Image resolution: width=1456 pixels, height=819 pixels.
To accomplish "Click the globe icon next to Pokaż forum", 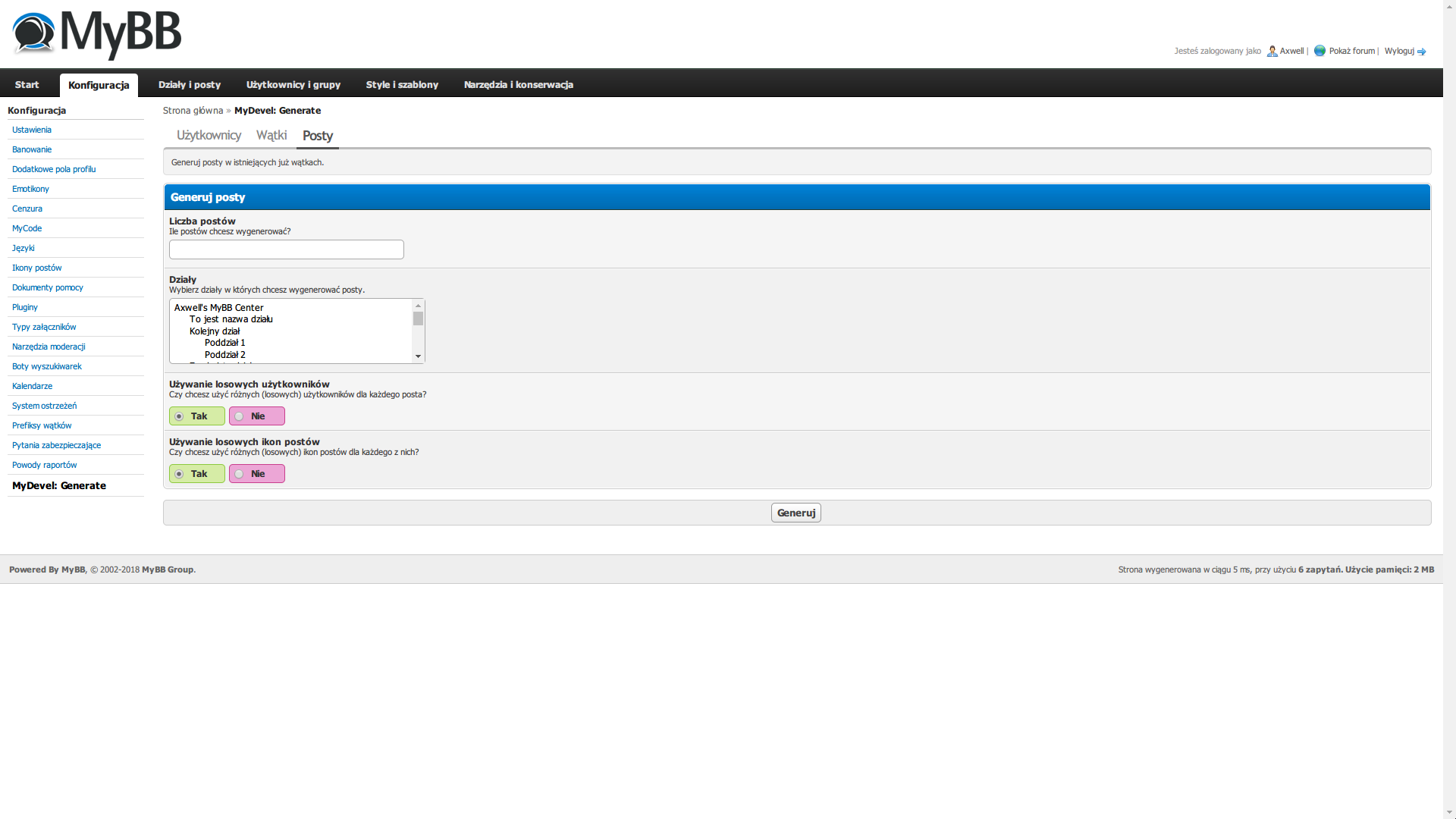I will [x=1319, y=51].
